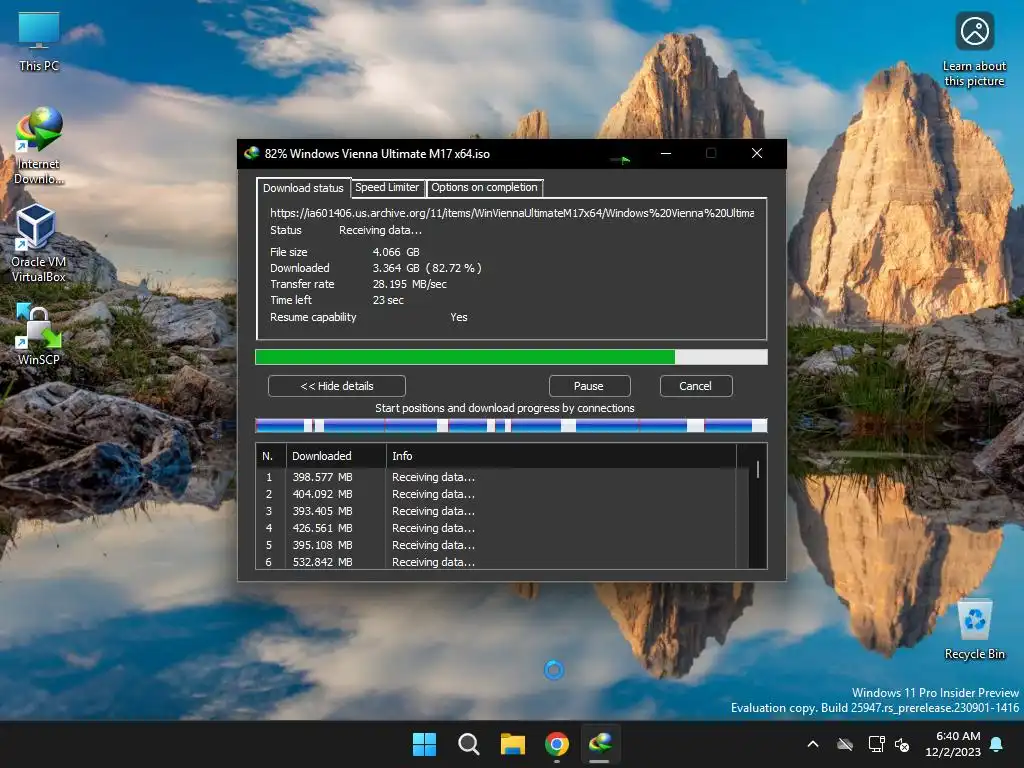1024x768 pixels.
Task: Switch to Download status tab
Action: pos(303,188)
